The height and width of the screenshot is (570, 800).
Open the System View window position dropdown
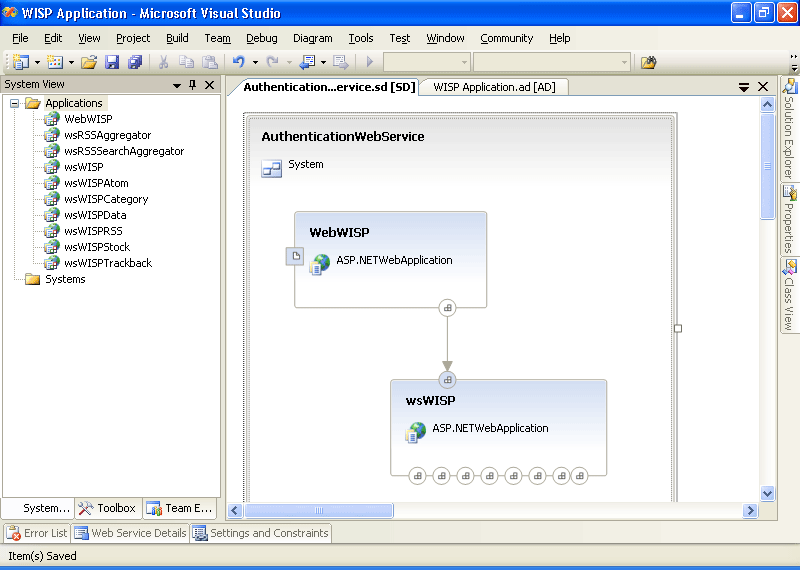pyautogui.click(x=177, y=85)
